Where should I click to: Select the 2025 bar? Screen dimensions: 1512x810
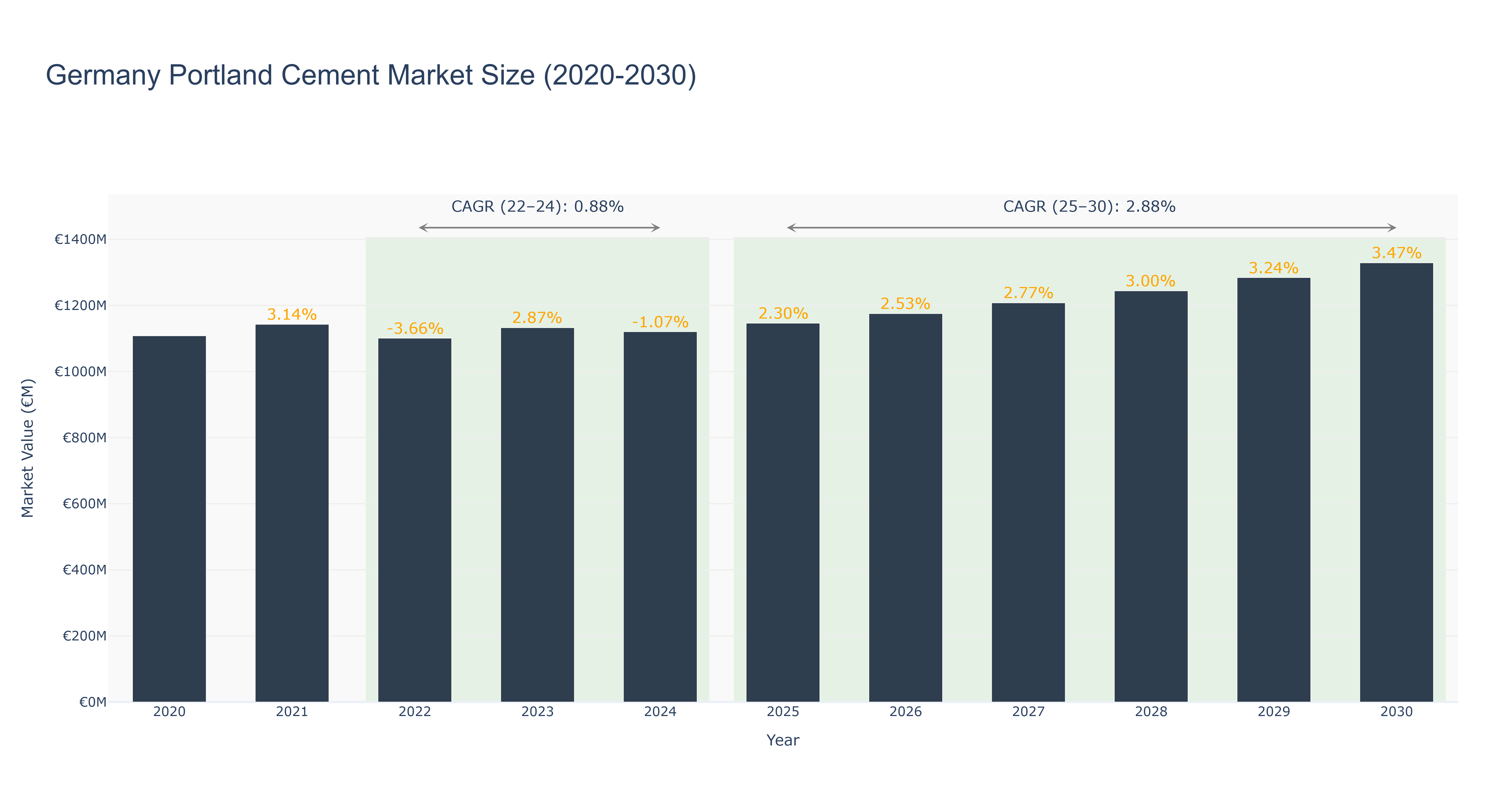coord(782,512)
